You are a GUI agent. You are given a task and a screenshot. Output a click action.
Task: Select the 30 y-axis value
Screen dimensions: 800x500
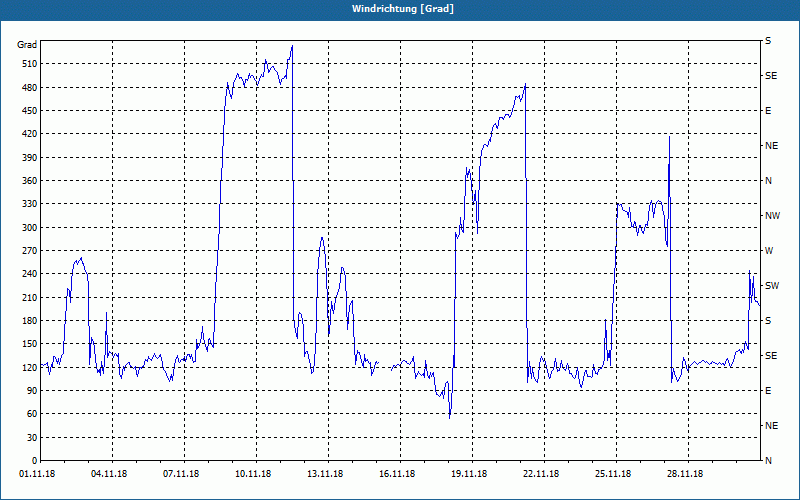tap(32, 438)
